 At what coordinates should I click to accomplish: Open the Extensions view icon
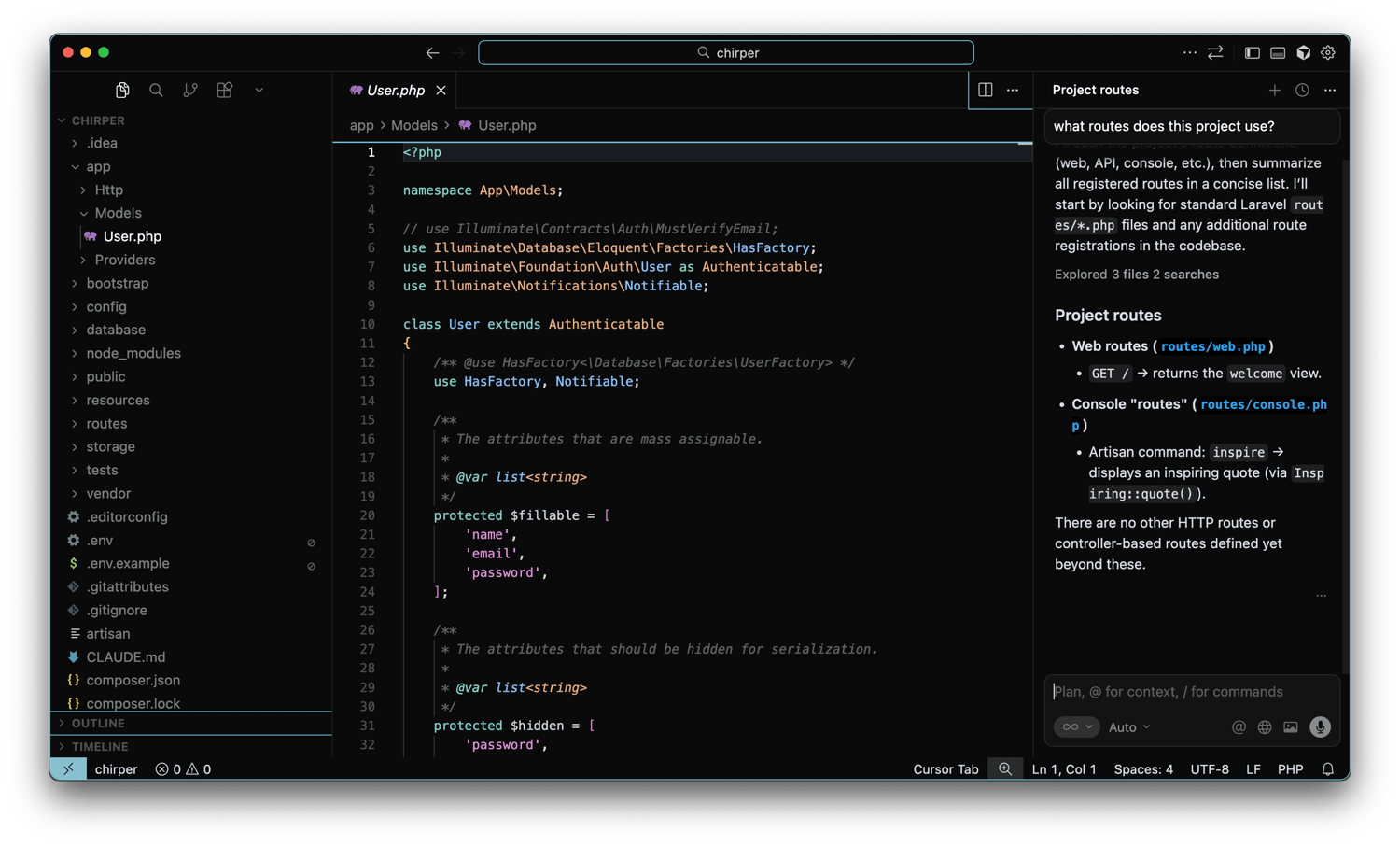click(x=225, y=90)
